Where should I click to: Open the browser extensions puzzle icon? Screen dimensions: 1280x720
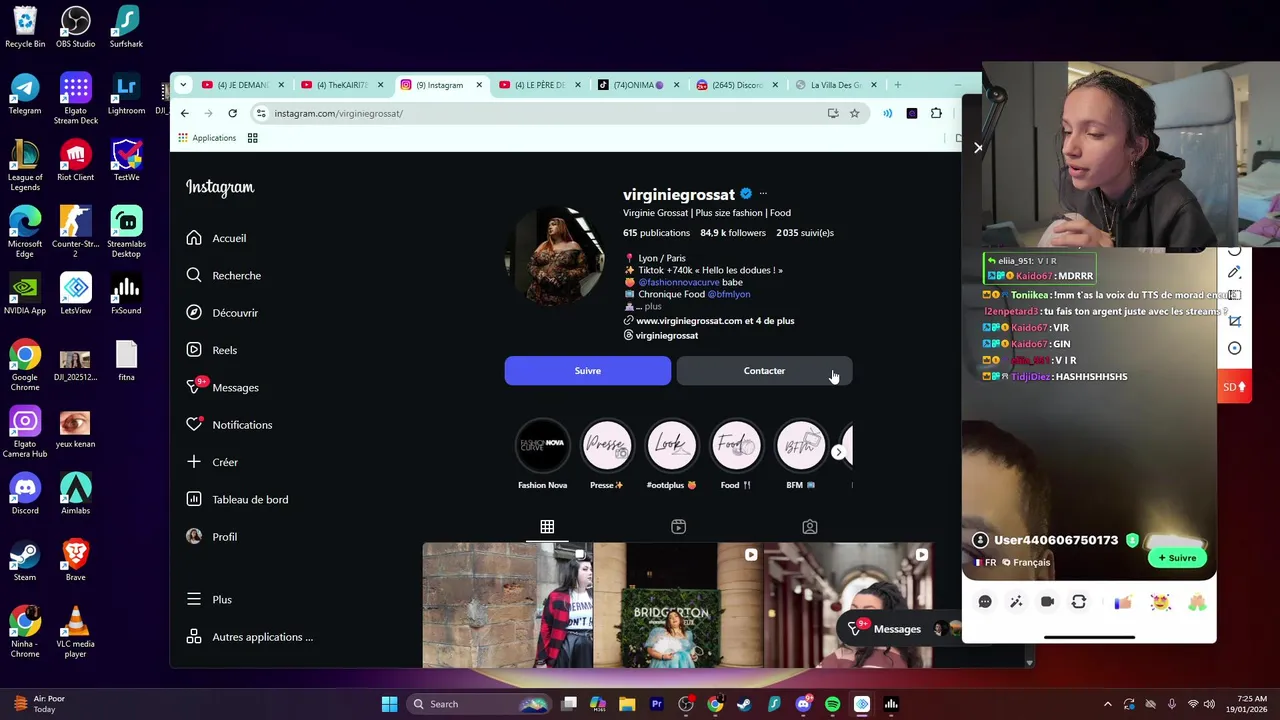point(936,113)
